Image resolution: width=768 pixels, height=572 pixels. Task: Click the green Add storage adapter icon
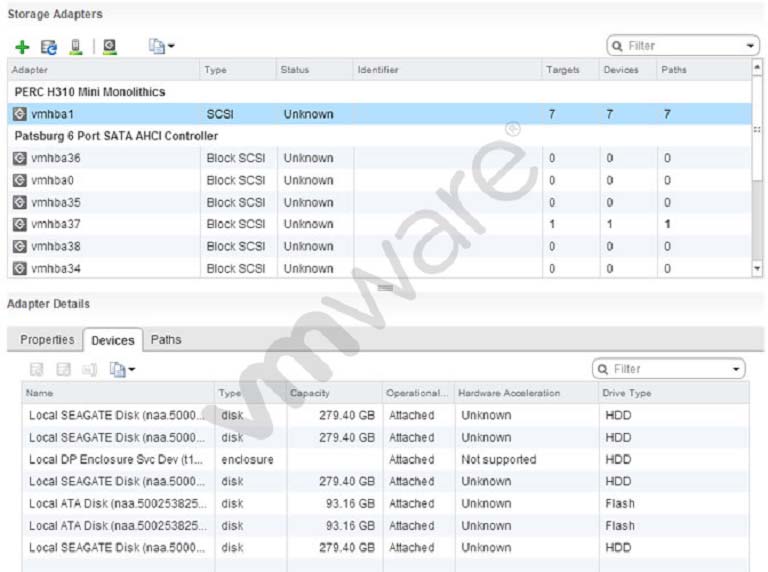pos(23,47)
